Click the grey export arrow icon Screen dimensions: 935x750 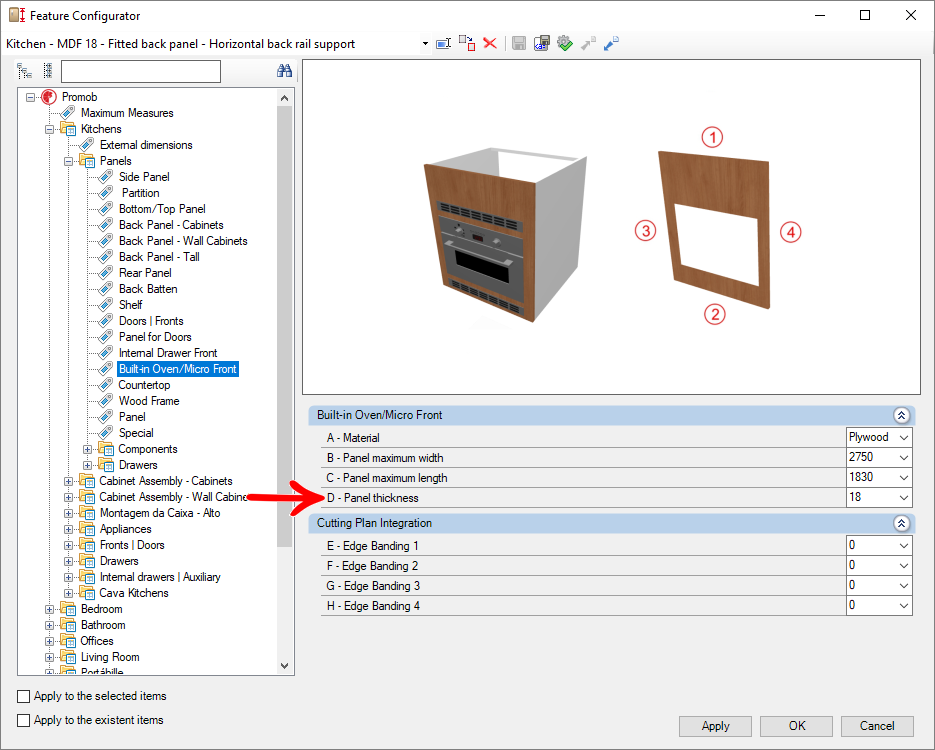pos(588,44)
